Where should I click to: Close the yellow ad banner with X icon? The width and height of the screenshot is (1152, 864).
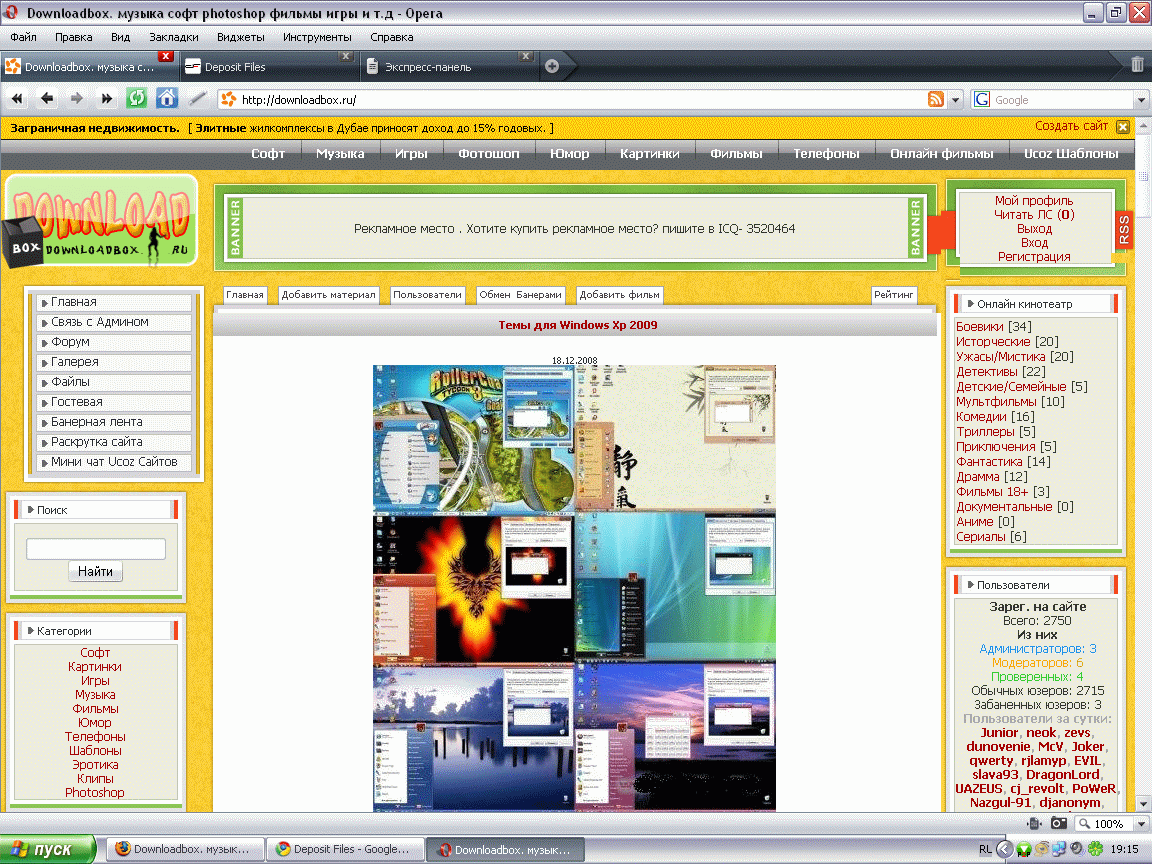click(1123, 127)
